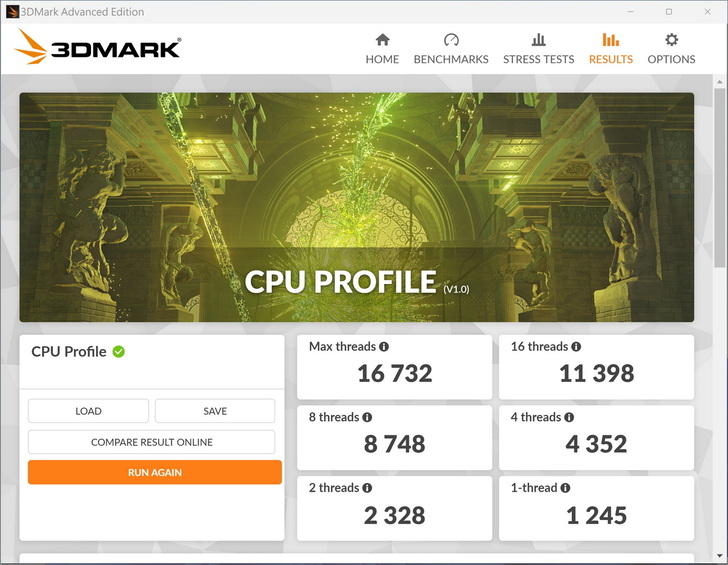The image size is (728, 565).
Task: Click the Results bar chart icon
Action: [611, 40]
